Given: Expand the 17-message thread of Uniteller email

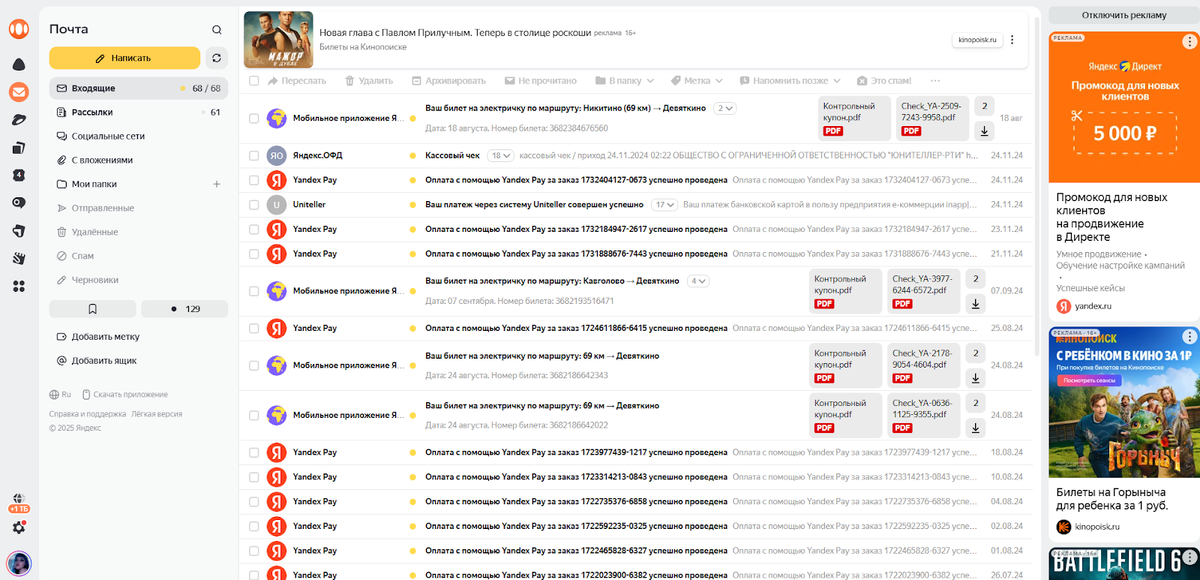Looking at the screenshot, I should pos(664,204).
